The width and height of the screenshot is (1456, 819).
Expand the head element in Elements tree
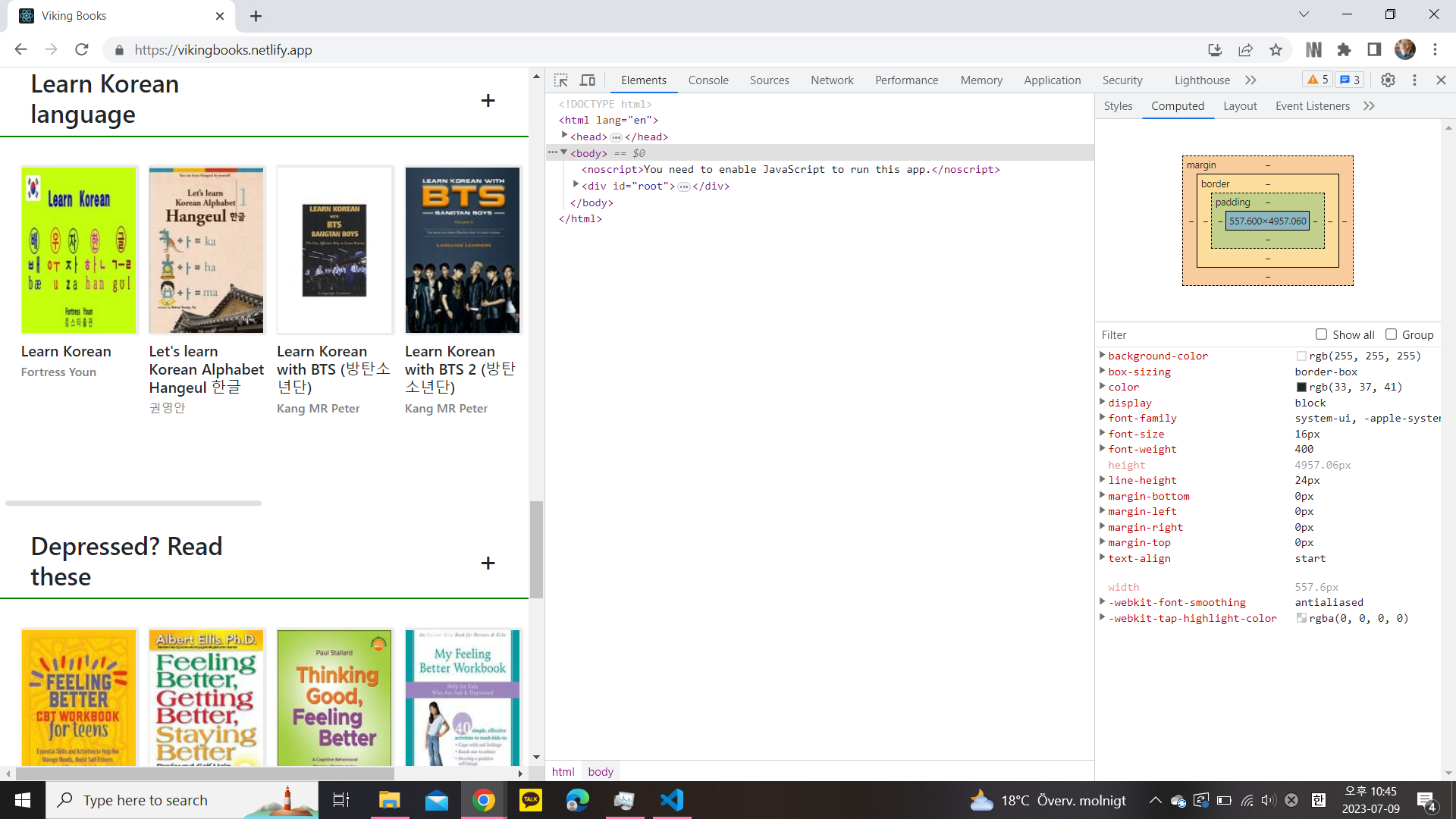point(565,136)
